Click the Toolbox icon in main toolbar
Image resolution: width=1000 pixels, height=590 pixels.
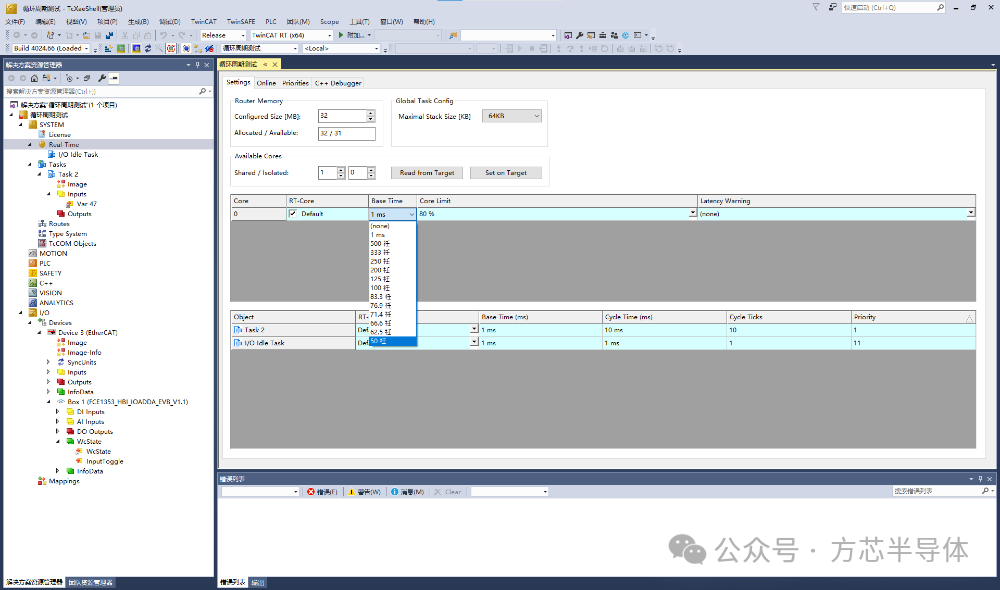[x=603, y=35]
